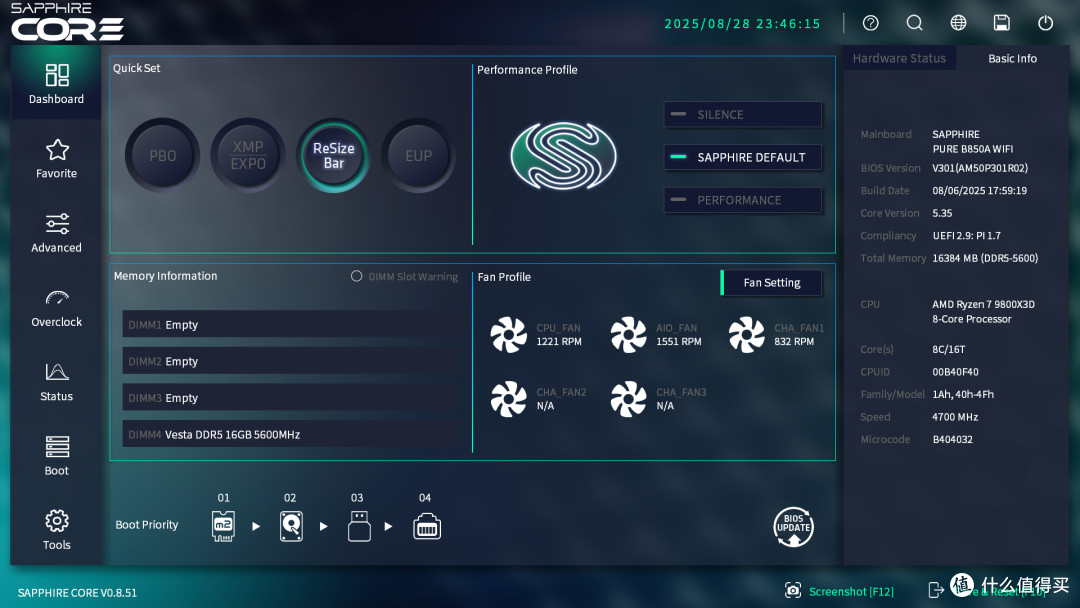
Task: Switch to Hardware Status tab
Action: pyautogui.click(x=899, y=59)
